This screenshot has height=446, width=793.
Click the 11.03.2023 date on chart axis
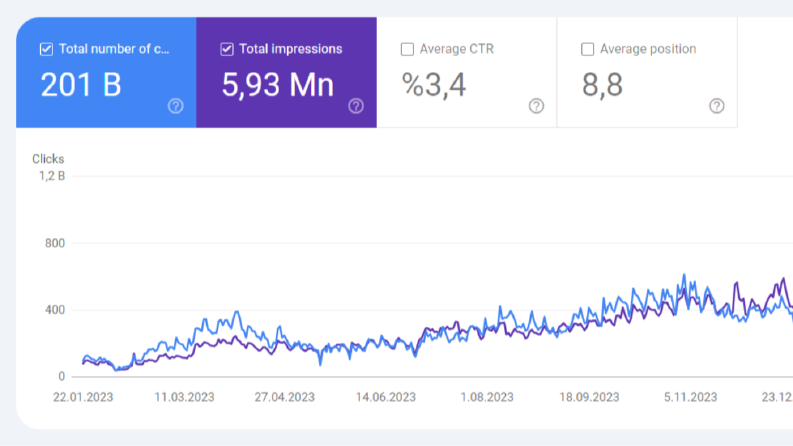click(184, 397)
